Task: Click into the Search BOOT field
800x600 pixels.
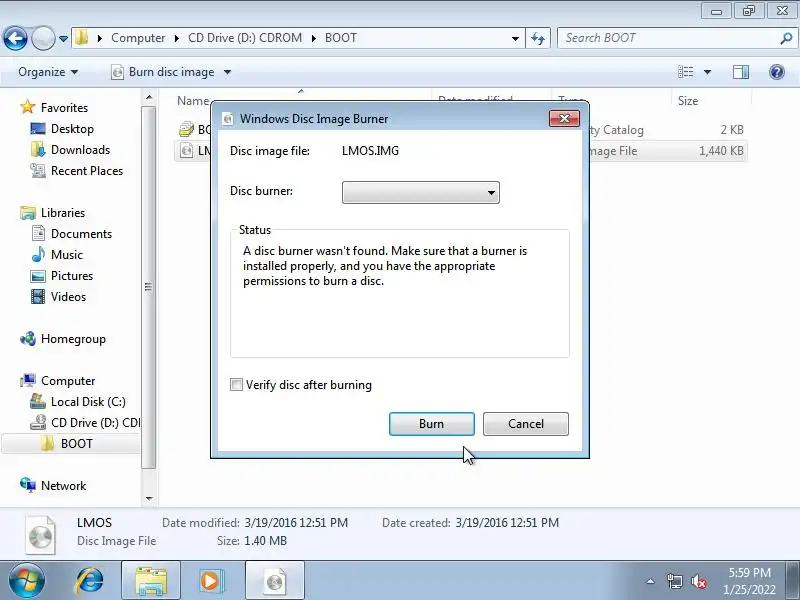Action: pyautogui.click(x=668, y=38)
